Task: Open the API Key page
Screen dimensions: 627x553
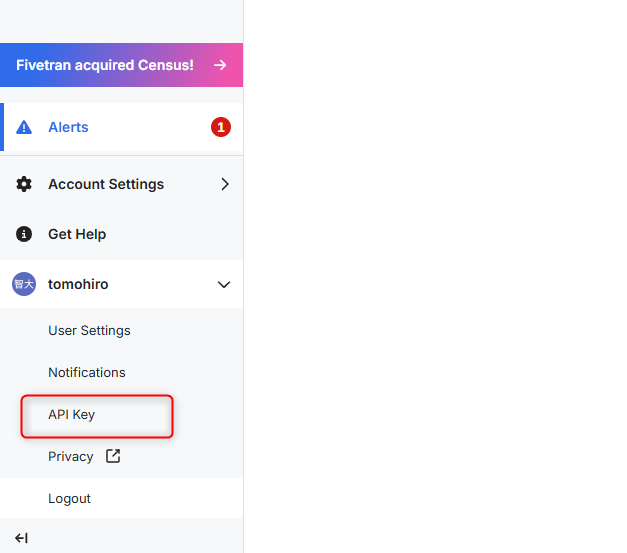Action: [x=71, y=414]
